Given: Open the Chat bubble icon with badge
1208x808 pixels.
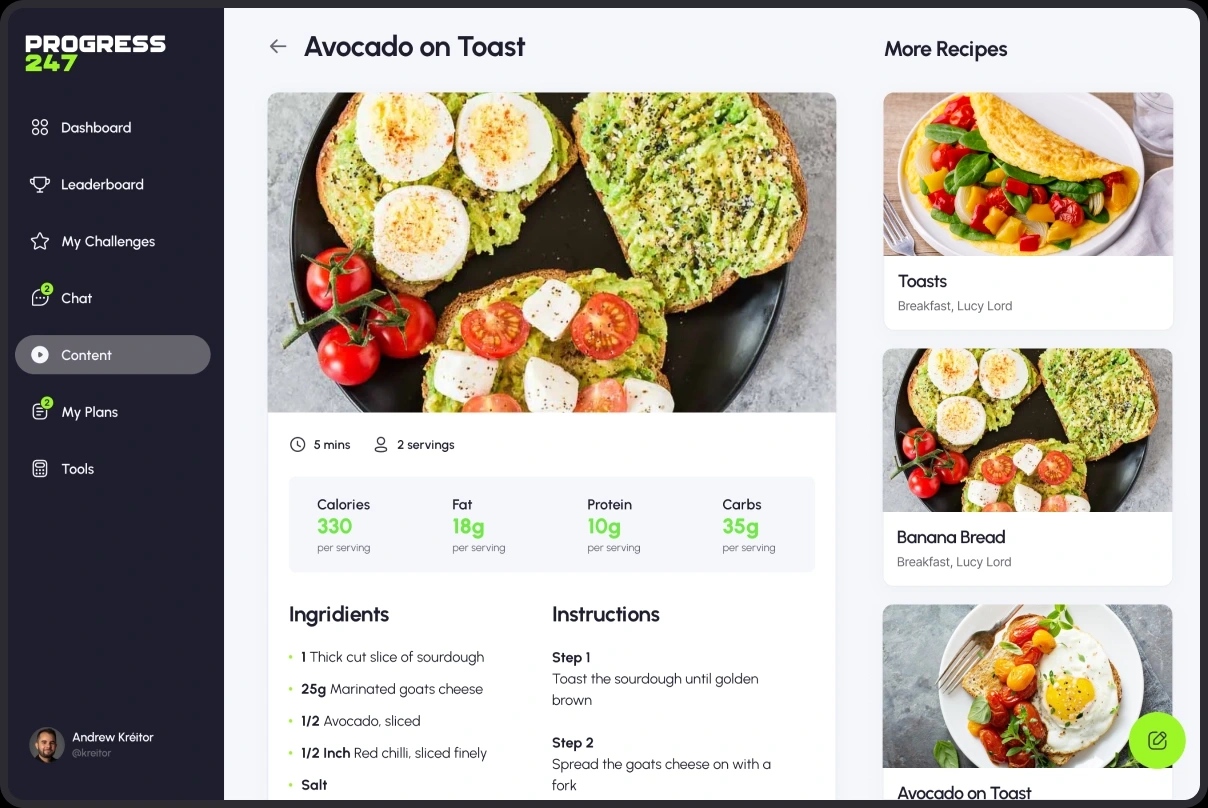Looking at the screenshot, I should tap(40, 298).
